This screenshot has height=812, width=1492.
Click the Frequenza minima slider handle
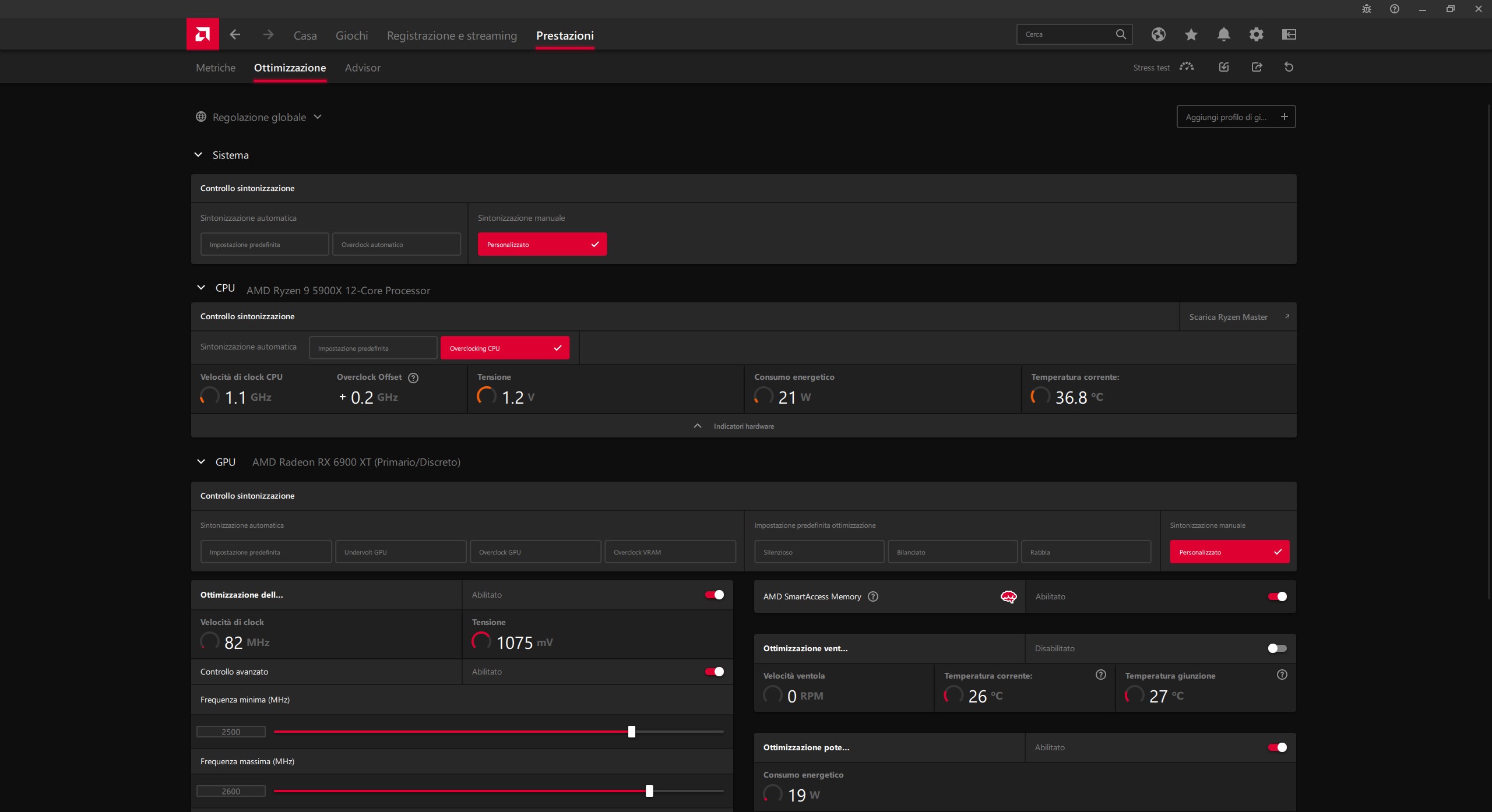(x=631, y=732)
